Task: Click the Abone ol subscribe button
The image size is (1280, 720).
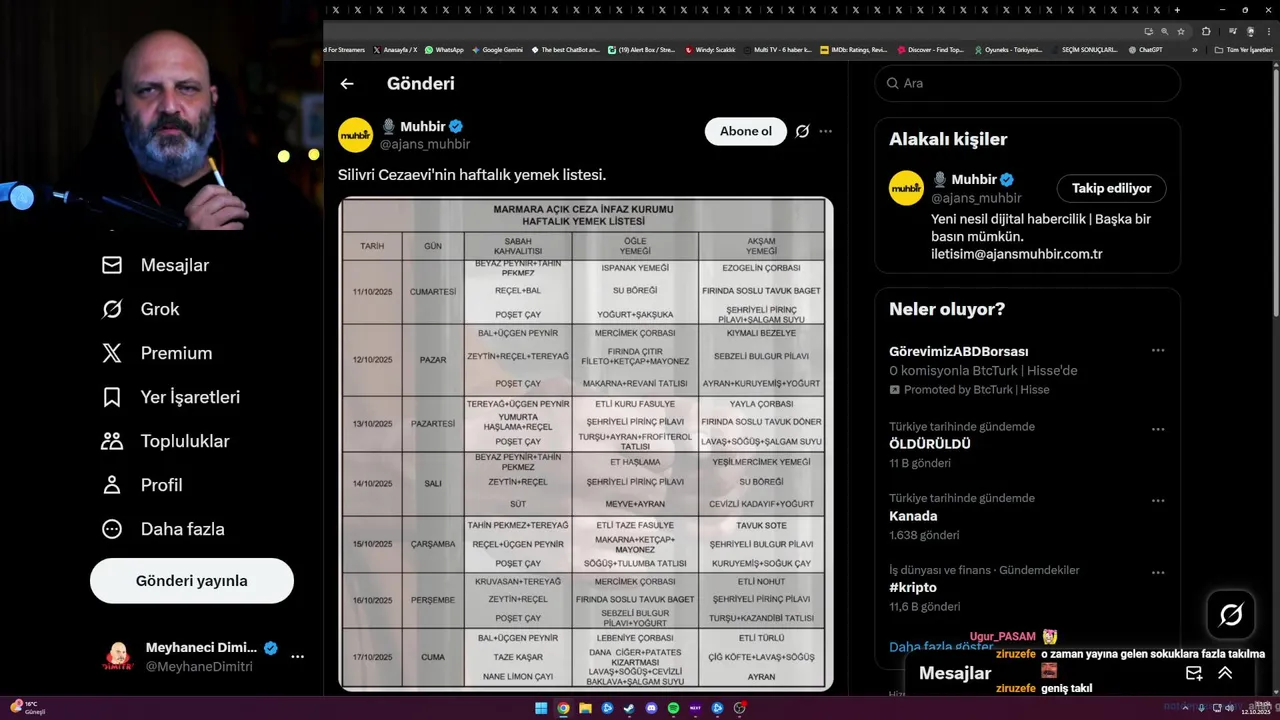Action: [746, 131]
